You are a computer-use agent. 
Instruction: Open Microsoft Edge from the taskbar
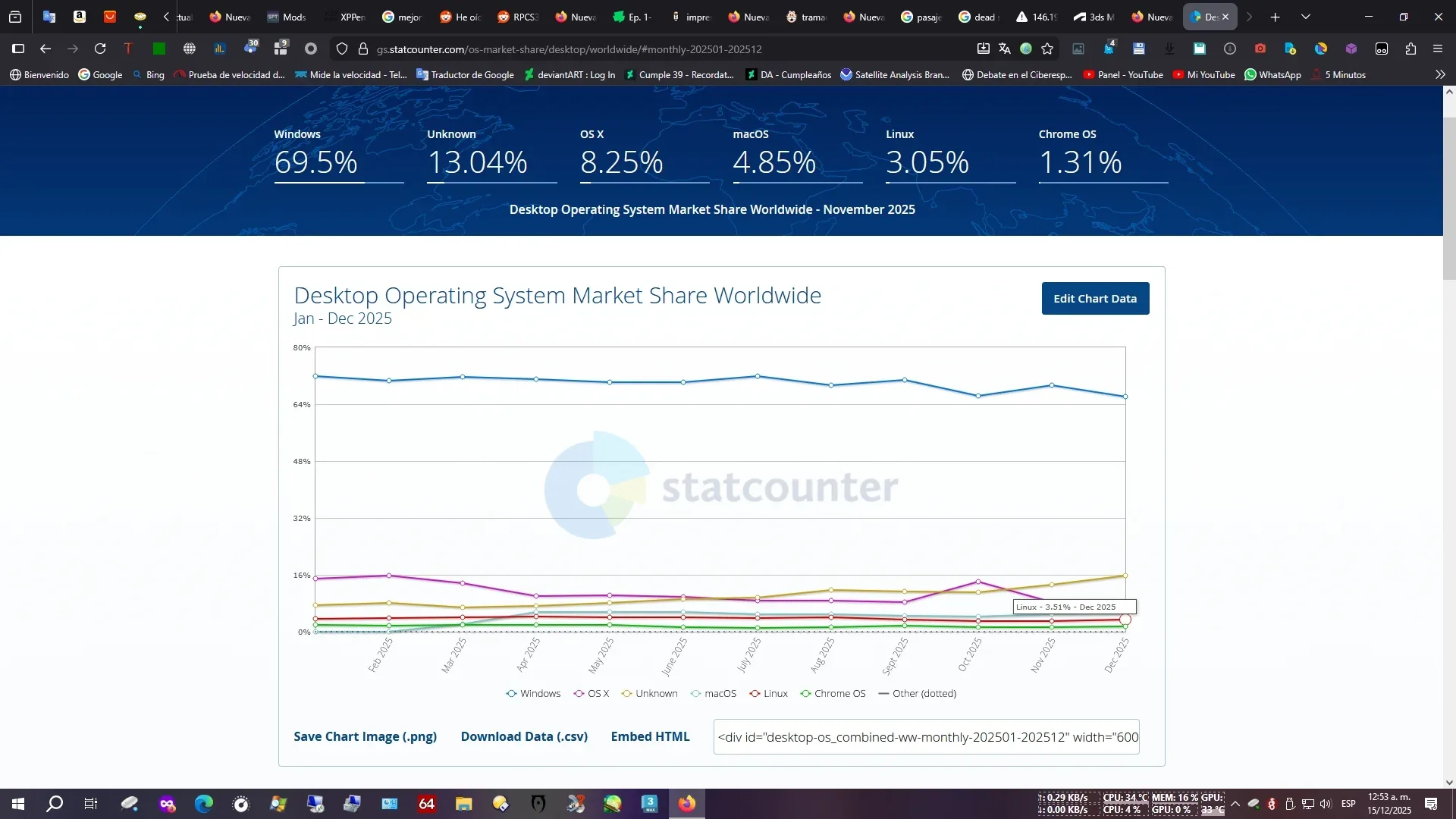204,804
